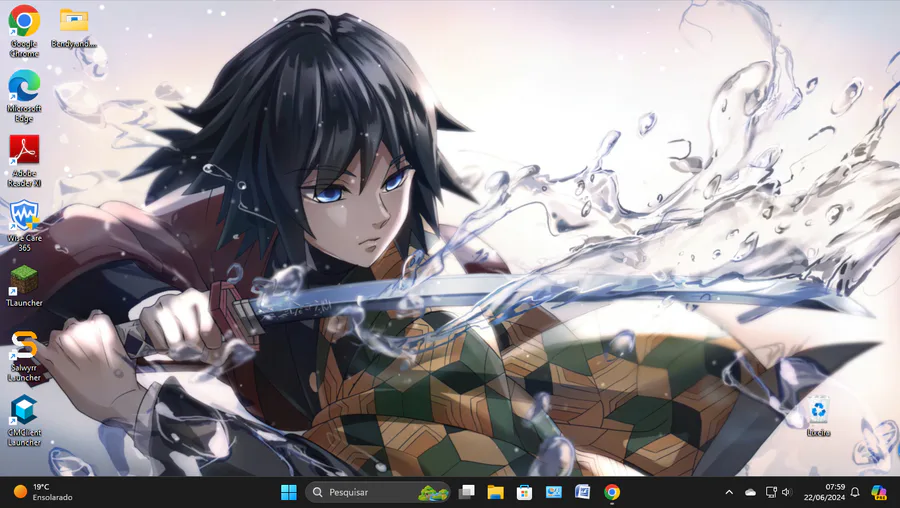Open the photo app icon on taskbar
The image size is (900, 508).
click(x=553, y=492)
